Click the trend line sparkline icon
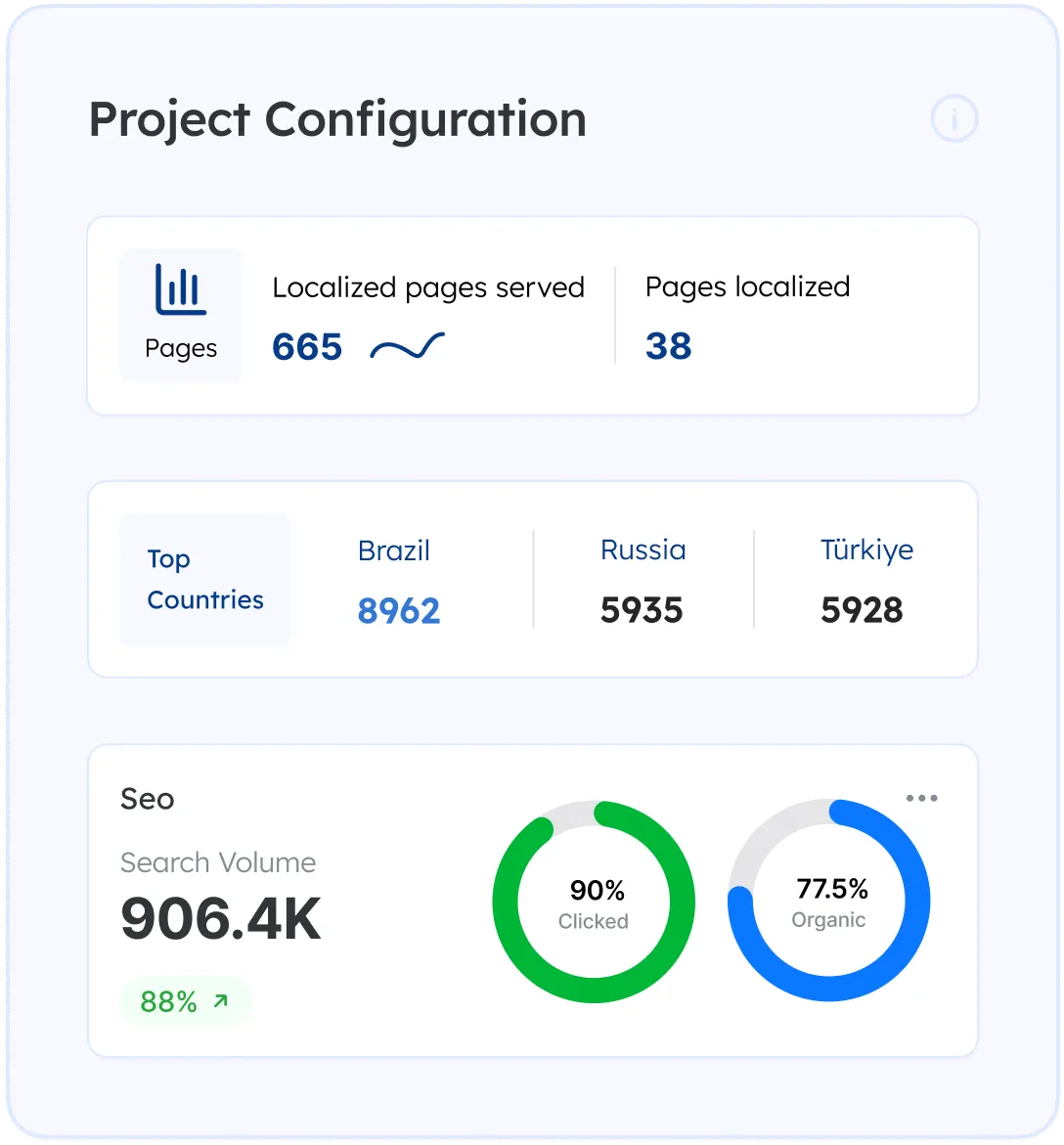This screenshot has width=1064, height=1145. coord(407,347)
